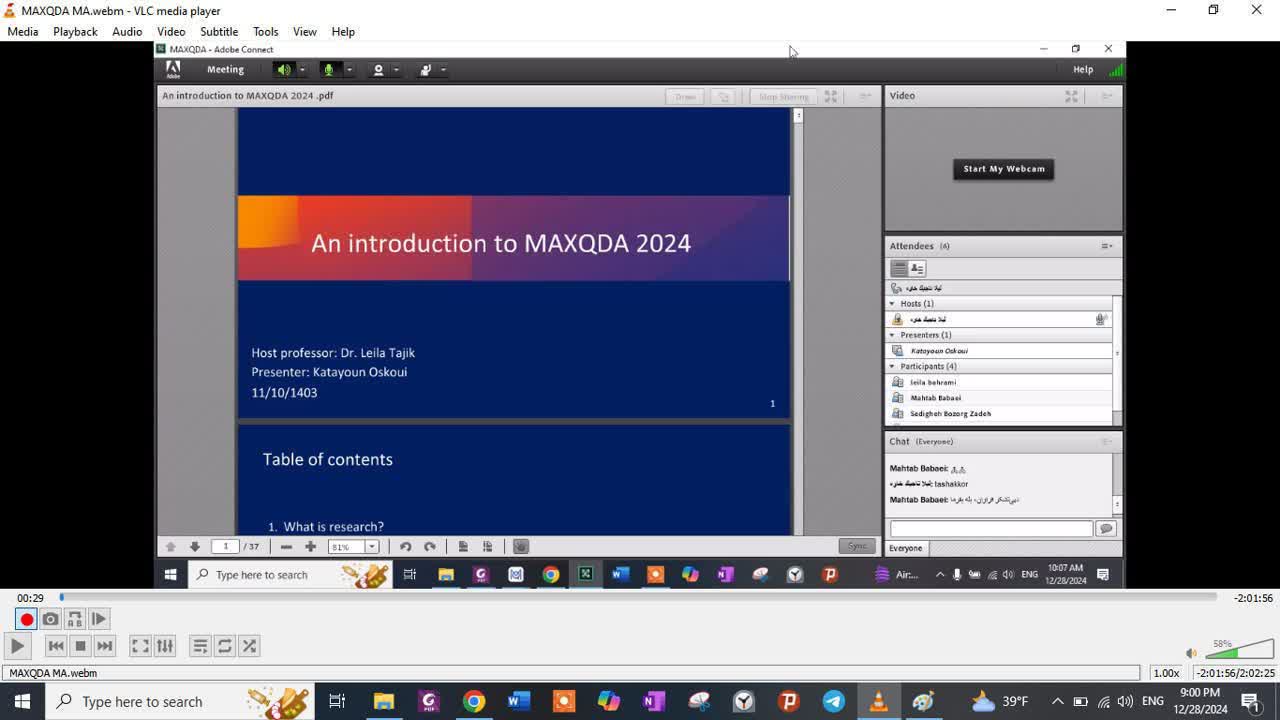Switch to attendee status view icon
The width and height of the screenshot is (1280, 720).
pos(917,268)
